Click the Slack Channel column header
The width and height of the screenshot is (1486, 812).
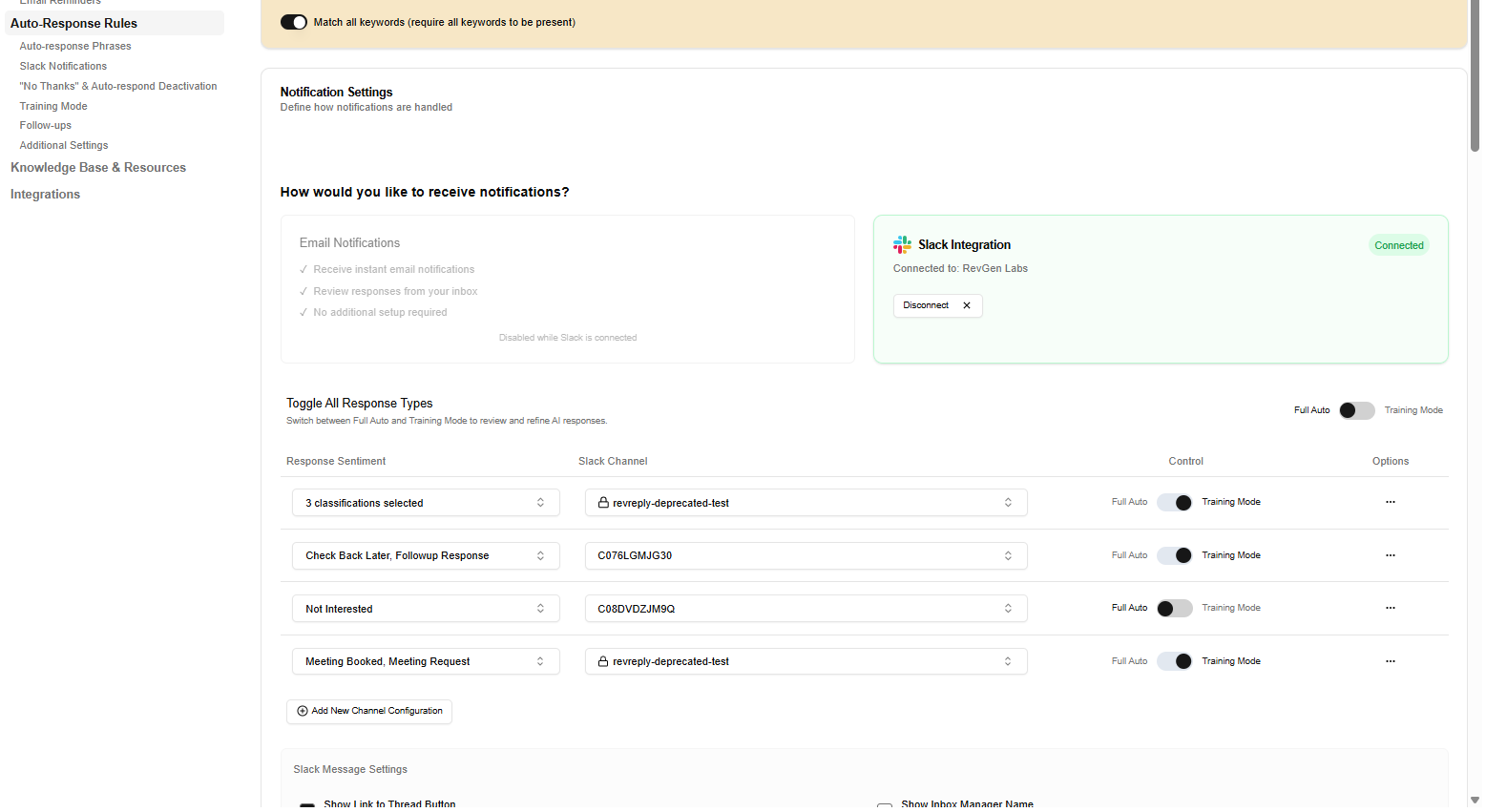(x=613, y=461)
